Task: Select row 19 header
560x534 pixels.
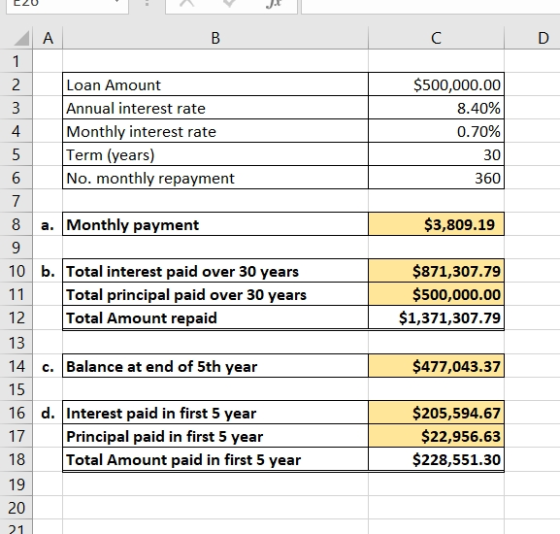Action: [16, 484]
